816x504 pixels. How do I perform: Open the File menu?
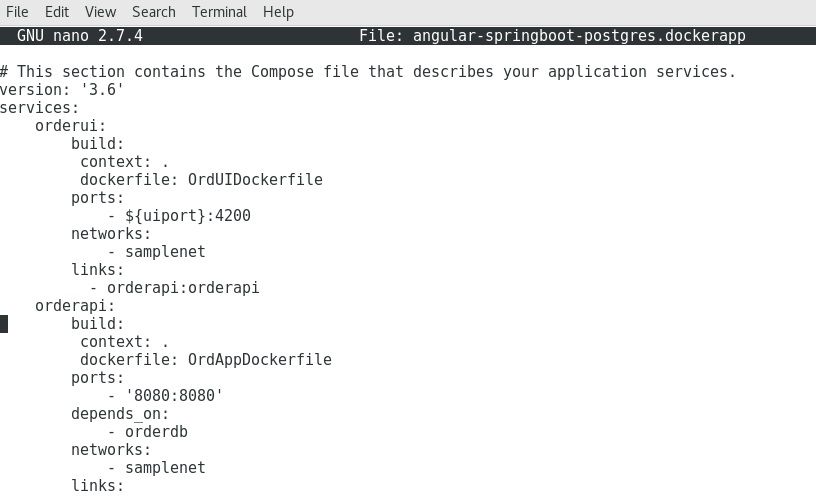[x=17, y=12]
